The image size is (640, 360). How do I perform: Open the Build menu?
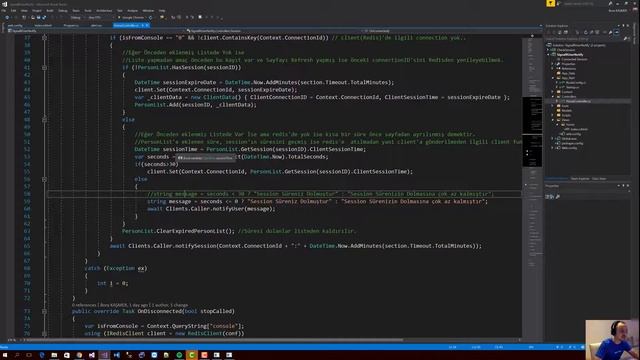click(x=49, y=10)
